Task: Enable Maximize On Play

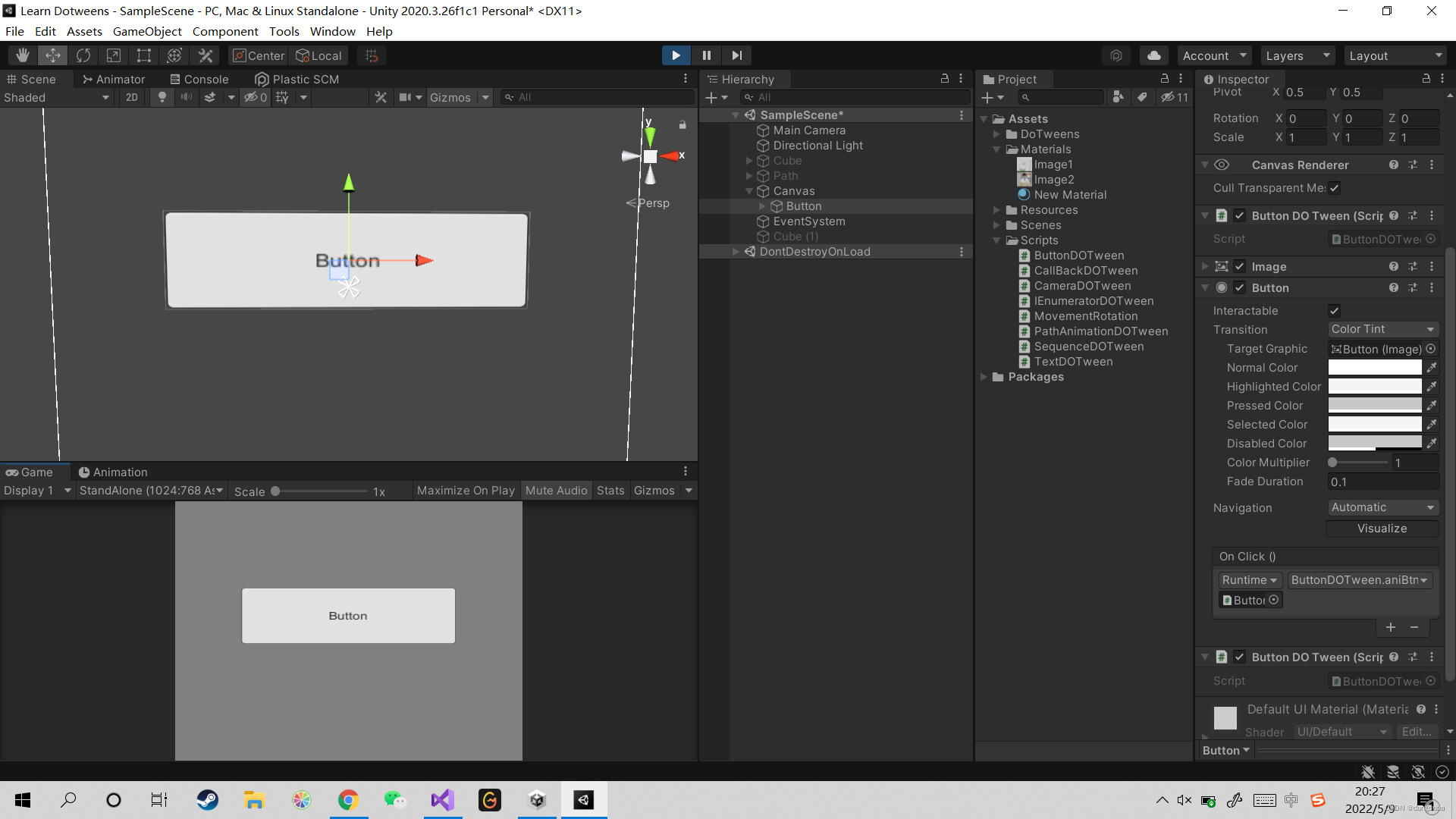Action: pos(466,490)
